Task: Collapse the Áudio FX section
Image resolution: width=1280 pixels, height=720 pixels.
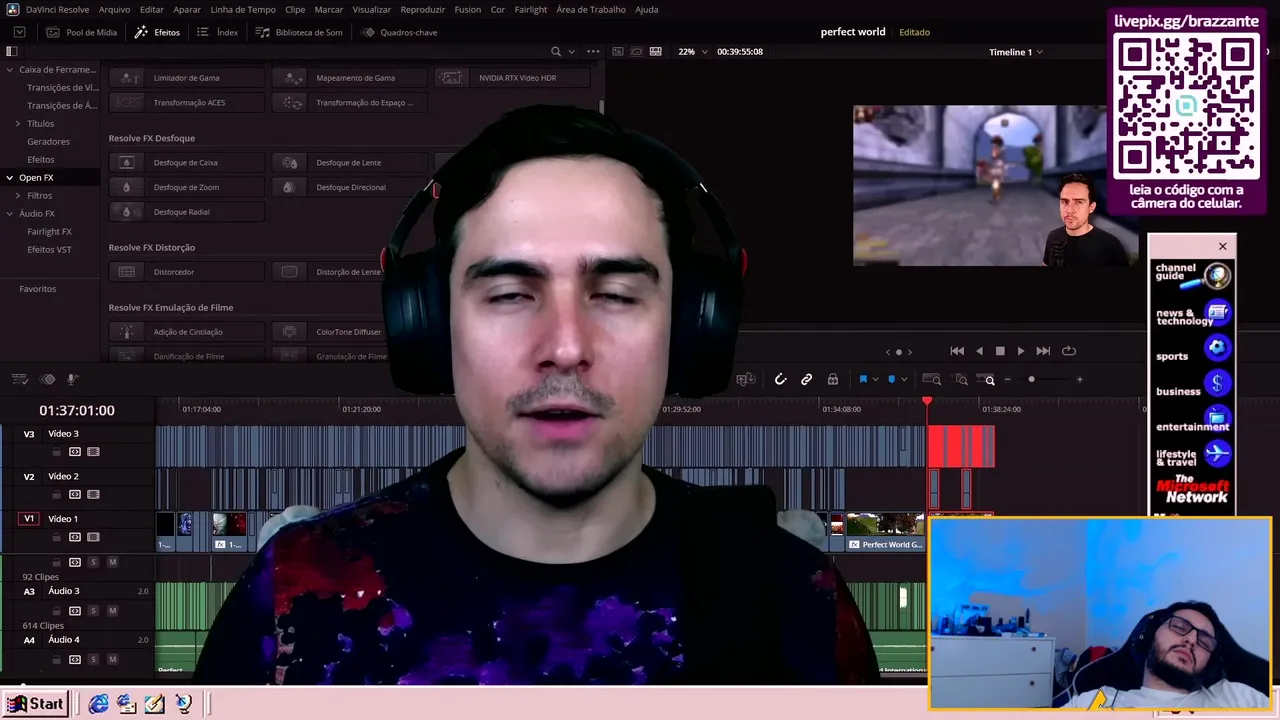Action: click(9, 213)
